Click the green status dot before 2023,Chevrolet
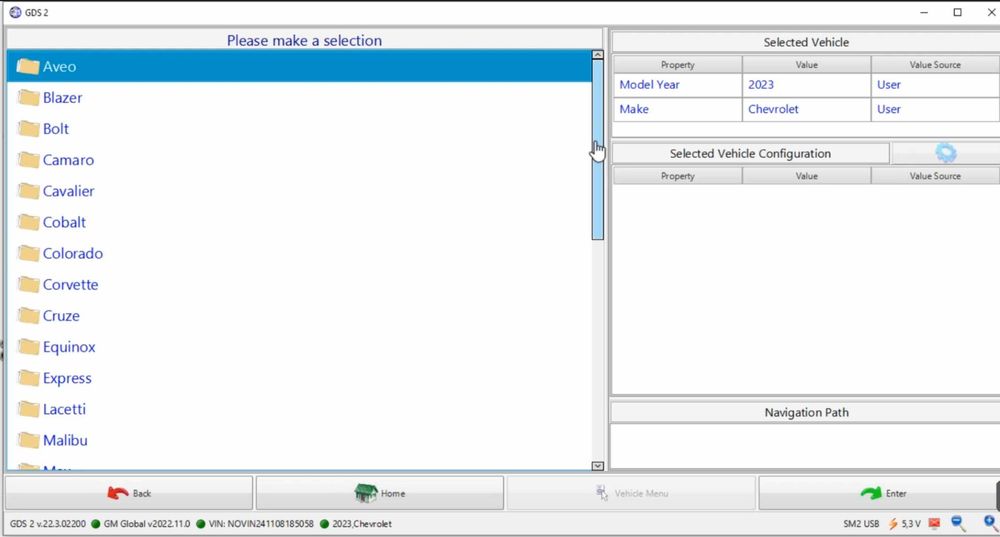This screenshot has width=1000, height=537. 324,524
